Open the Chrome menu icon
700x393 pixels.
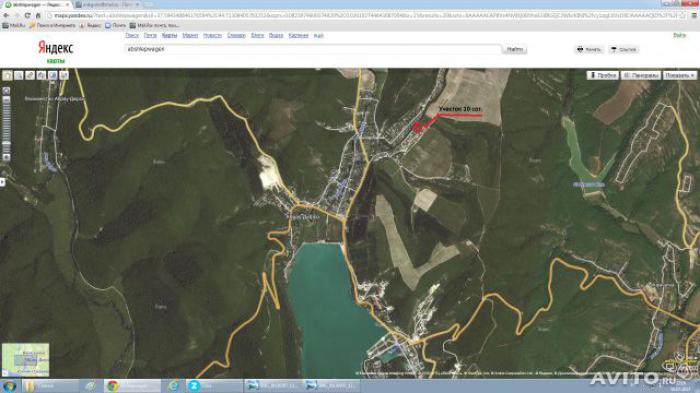[694, 15]
